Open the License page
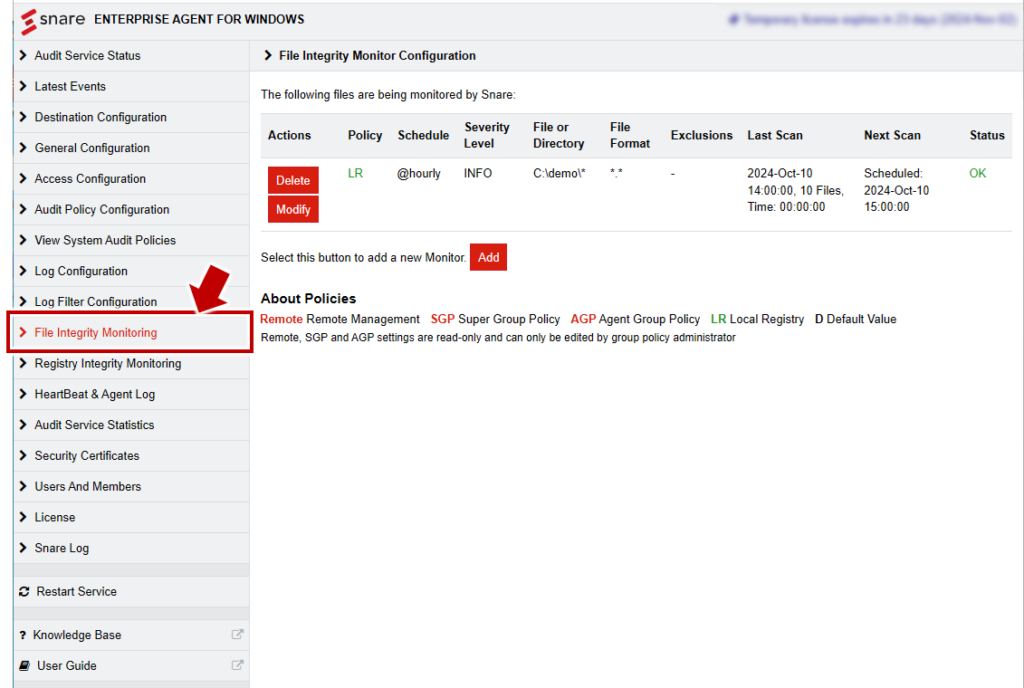1024x688 pixels. 131,517
